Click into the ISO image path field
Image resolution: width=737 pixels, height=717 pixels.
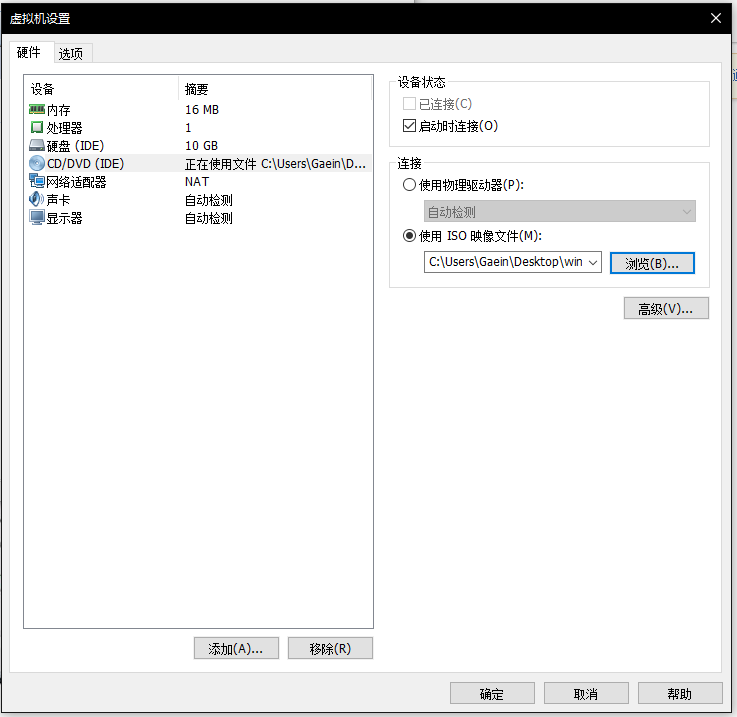coord(505,262)
